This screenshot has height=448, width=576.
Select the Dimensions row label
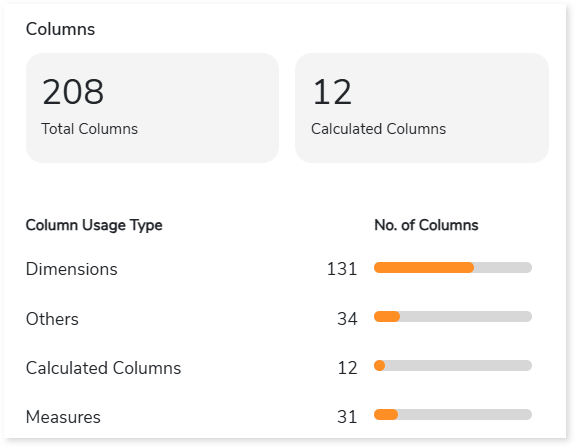(x=72, y=269)
